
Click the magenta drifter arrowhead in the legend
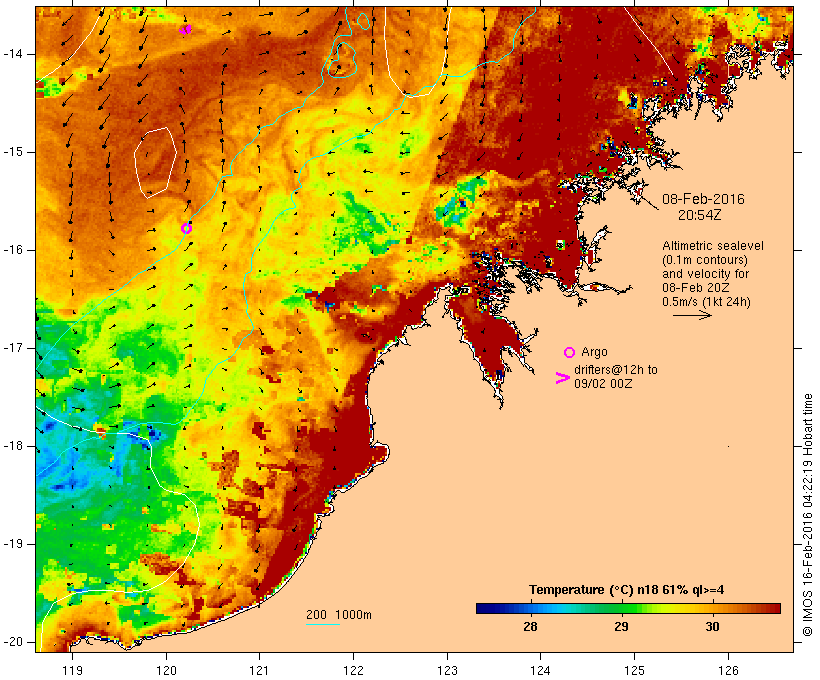click(563, 378)
